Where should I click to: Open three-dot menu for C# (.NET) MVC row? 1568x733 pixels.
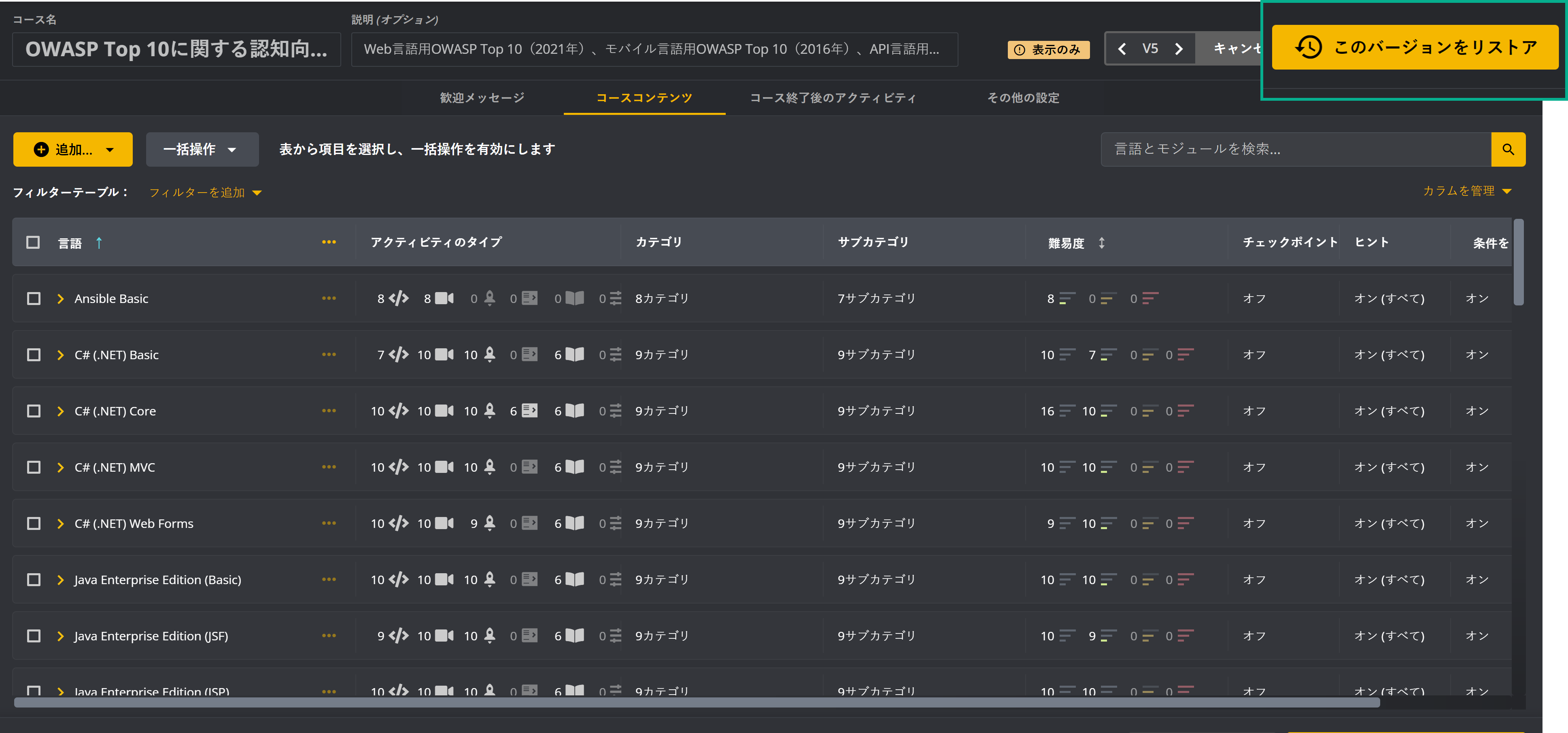(329, 466)
